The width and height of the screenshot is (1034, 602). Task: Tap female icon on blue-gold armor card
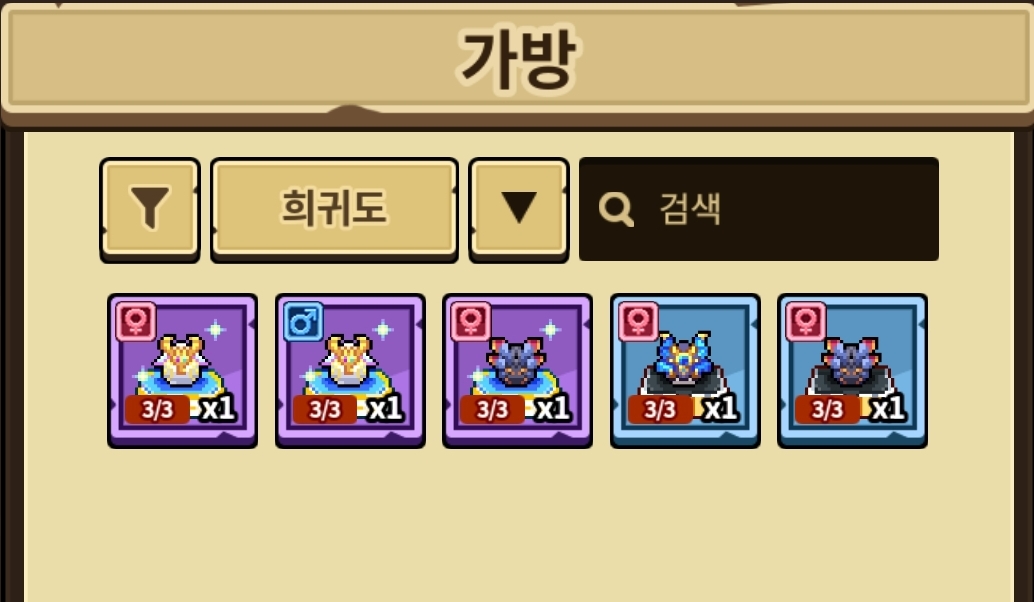pos(638,322)
